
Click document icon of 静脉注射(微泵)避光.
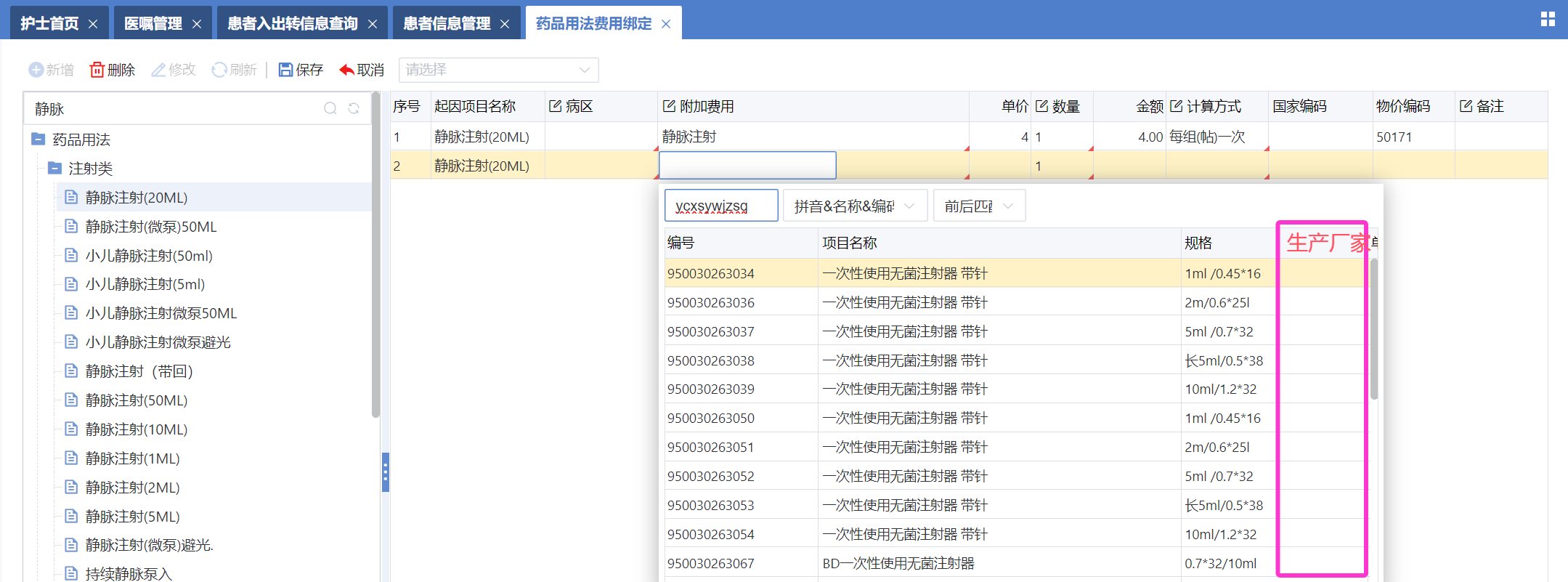pyautogui.click(x=71, y=544)
